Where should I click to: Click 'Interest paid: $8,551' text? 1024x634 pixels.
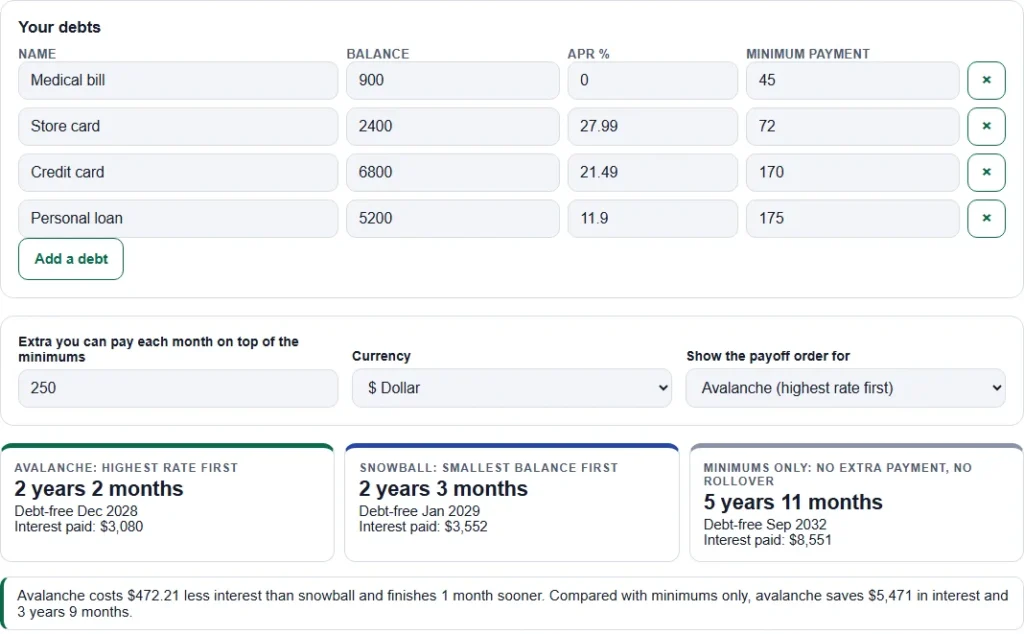[x=767, y=541]
